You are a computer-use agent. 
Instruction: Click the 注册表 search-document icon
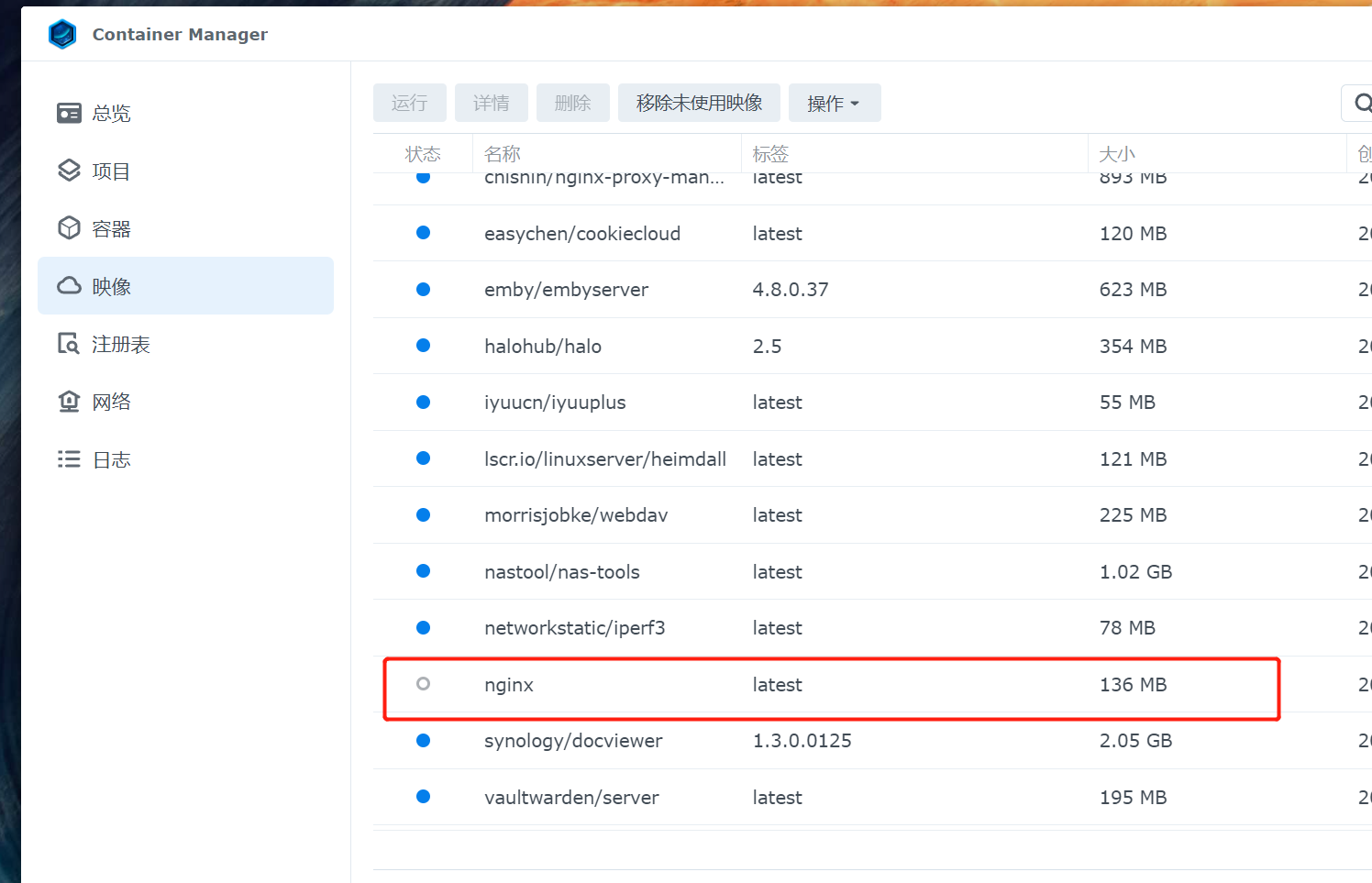69,344
